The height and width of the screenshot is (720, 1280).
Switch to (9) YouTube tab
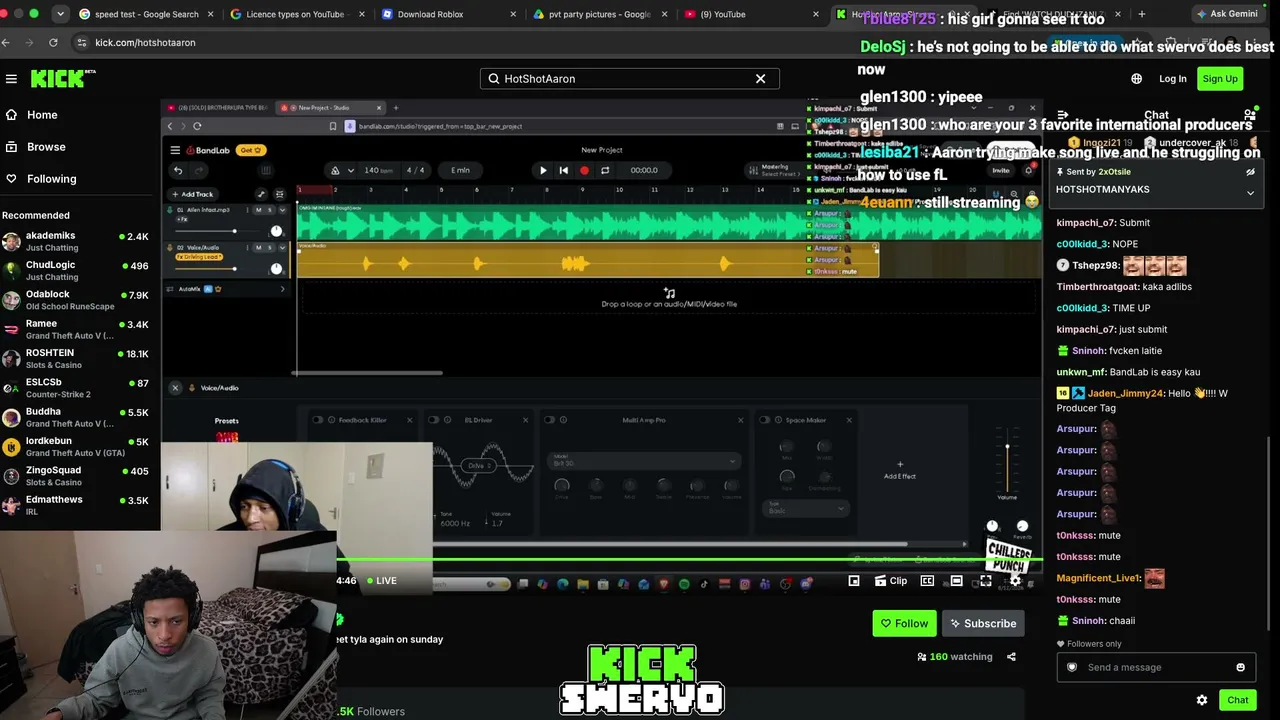(x=750, y=14)
